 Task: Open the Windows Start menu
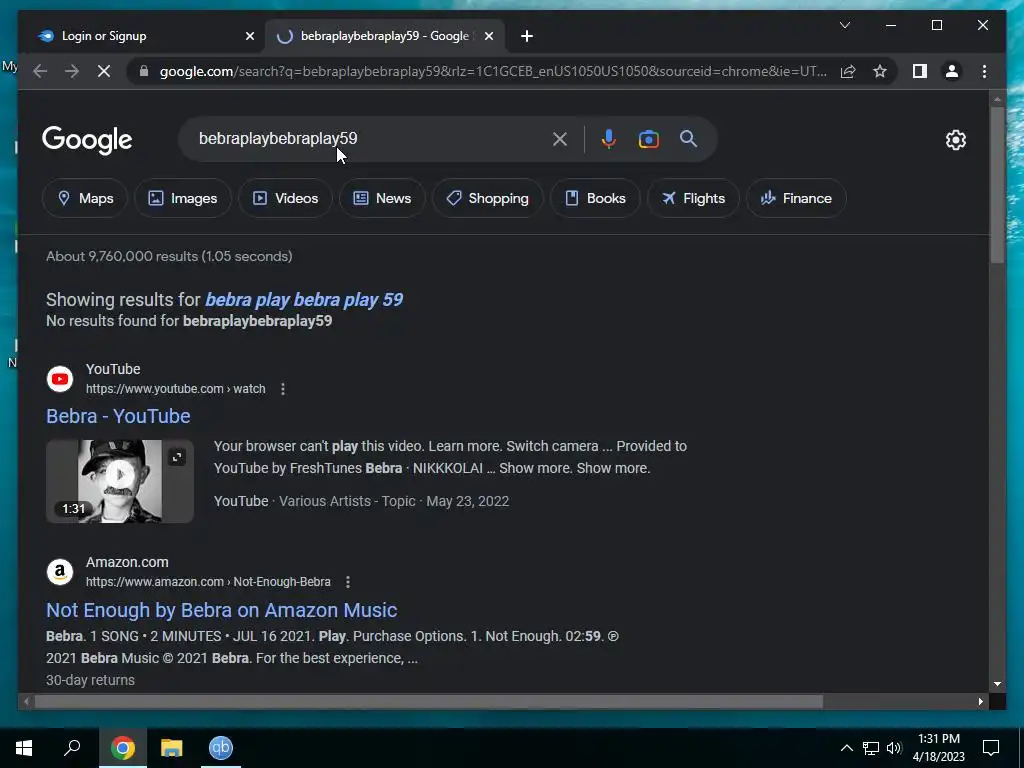tap(24, 748)
